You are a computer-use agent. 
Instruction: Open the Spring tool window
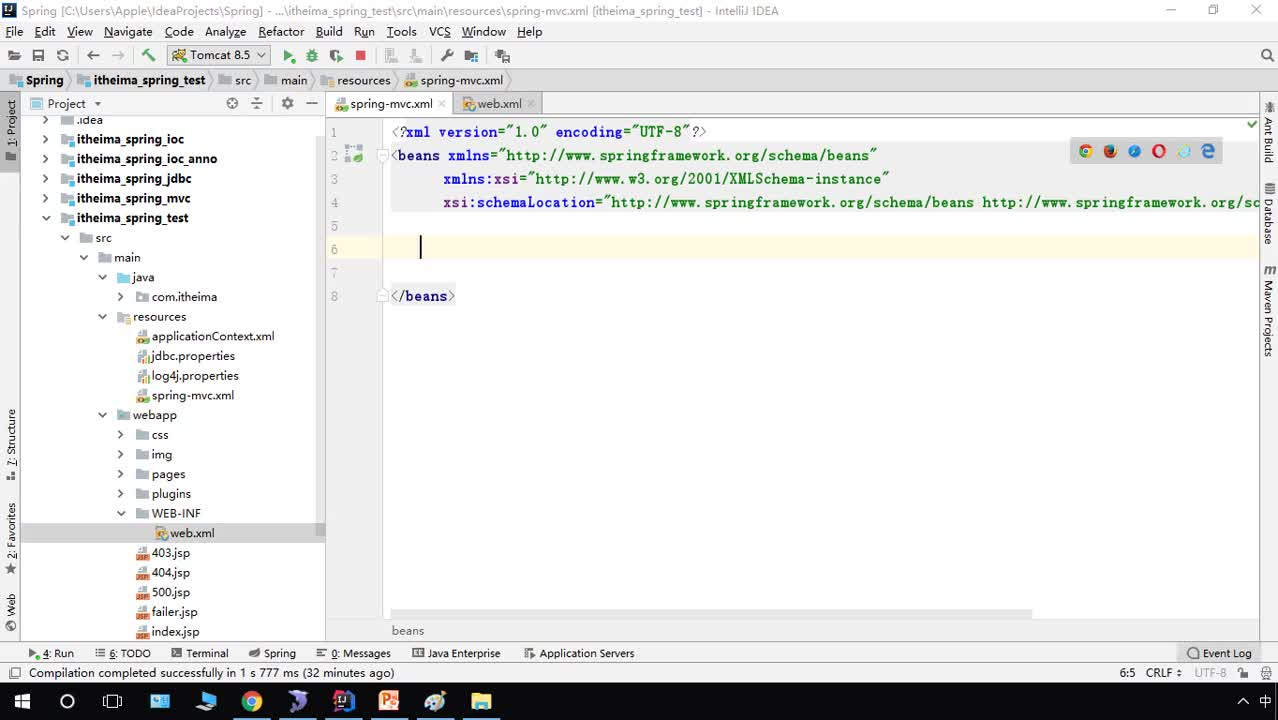tap(272, 653)
